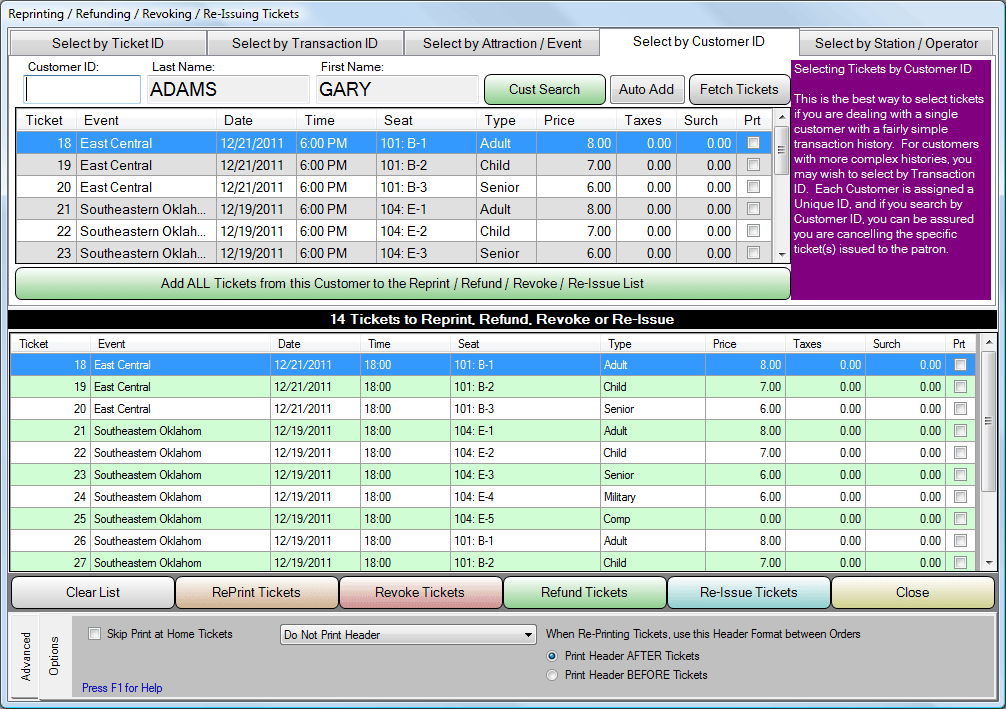Open the Select by Attraction / Event tab

502,43
